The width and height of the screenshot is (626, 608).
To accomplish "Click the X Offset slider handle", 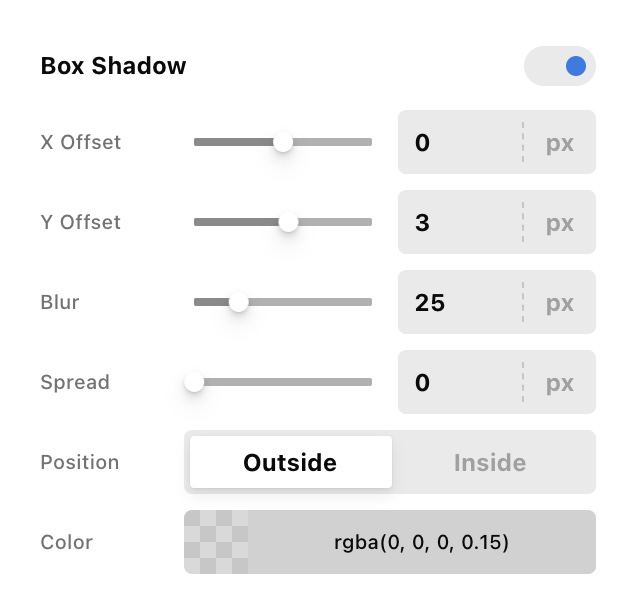I will [283, 143].
